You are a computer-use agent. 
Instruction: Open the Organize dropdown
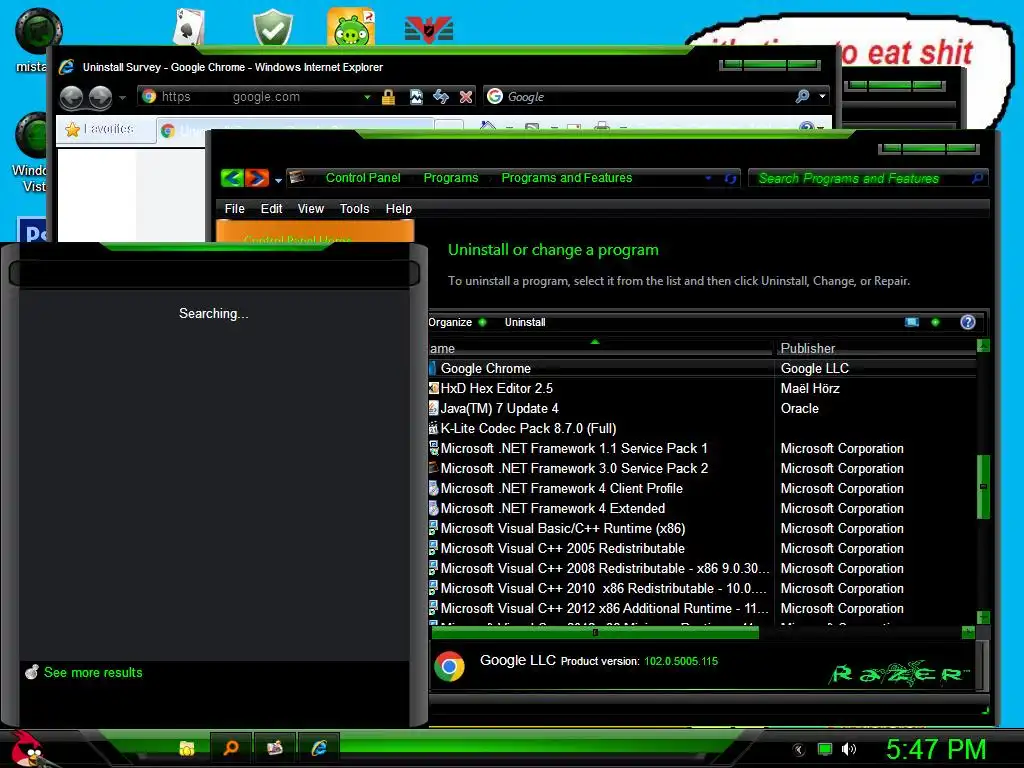click(457, 322)
